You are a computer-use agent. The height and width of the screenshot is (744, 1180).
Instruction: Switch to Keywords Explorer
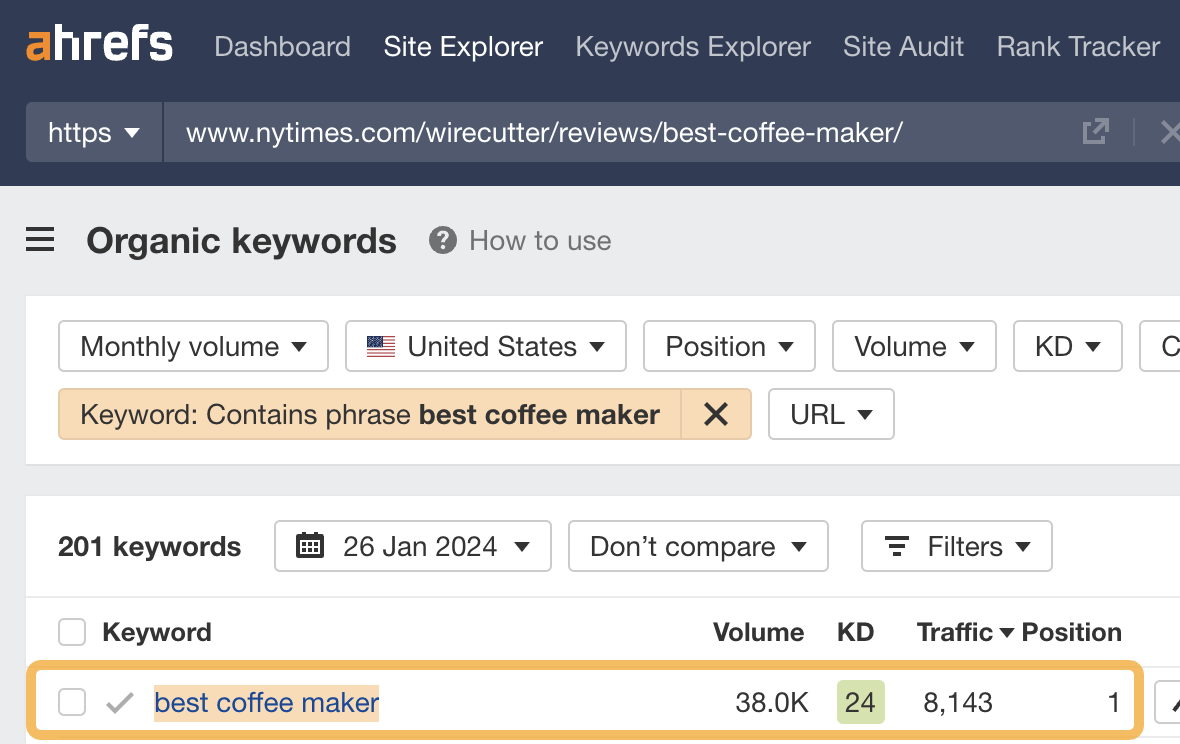693,46
